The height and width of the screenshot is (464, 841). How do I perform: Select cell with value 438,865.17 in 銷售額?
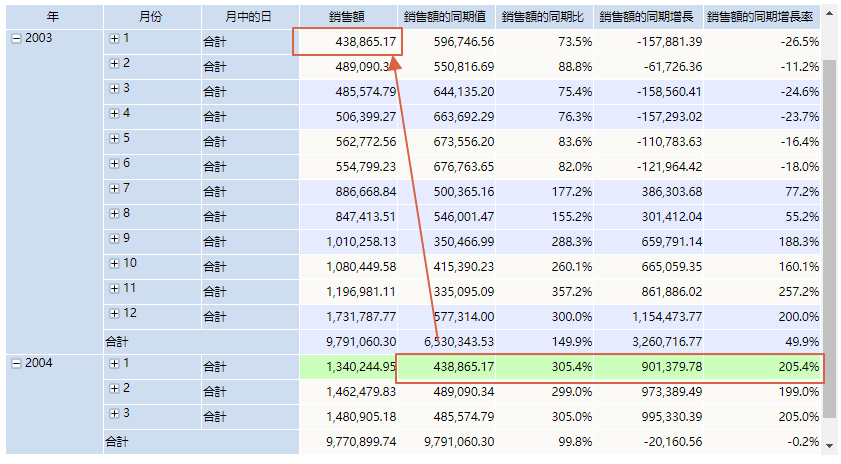tap(347, 42)
